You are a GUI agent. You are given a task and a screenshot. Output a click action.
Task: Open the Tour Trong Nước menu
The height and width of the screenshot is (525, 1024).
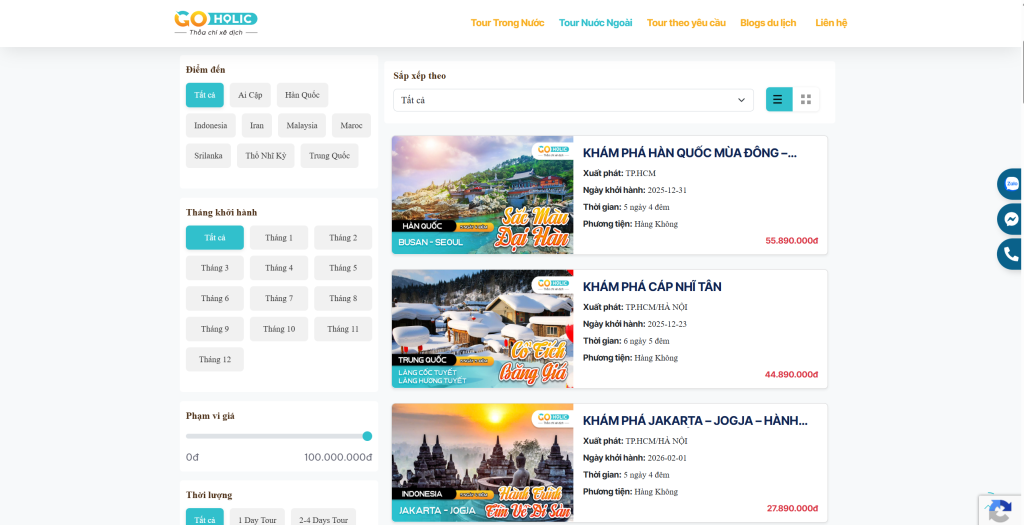[507, 23]
